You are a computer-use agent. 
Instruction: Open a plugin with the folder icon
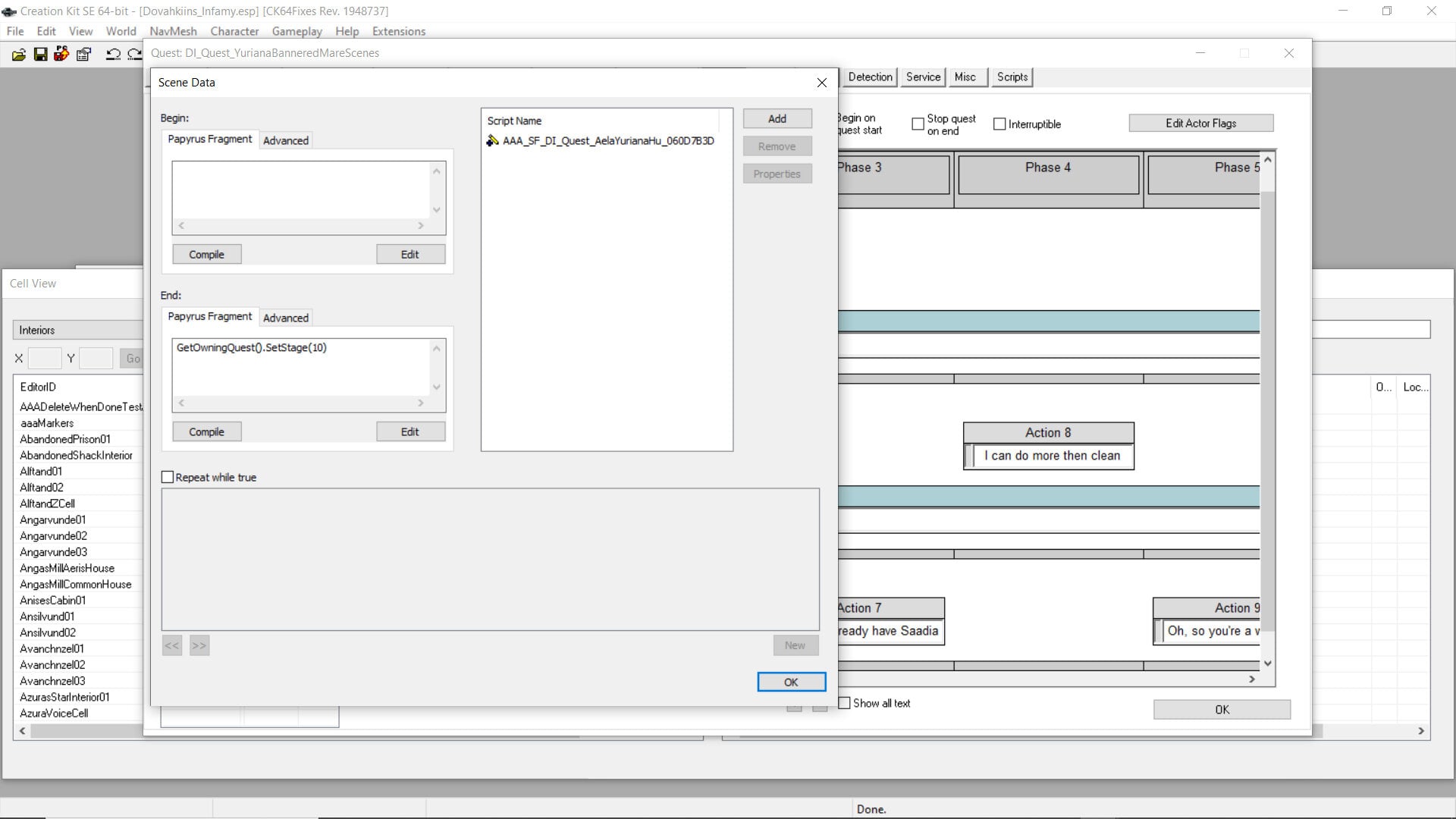(19, 54)
